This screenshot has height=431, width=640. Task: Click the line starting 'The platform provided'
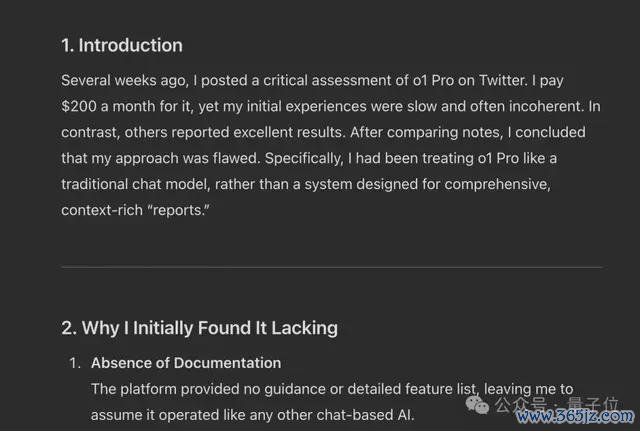pyautogui.click(x=332, y=389)
